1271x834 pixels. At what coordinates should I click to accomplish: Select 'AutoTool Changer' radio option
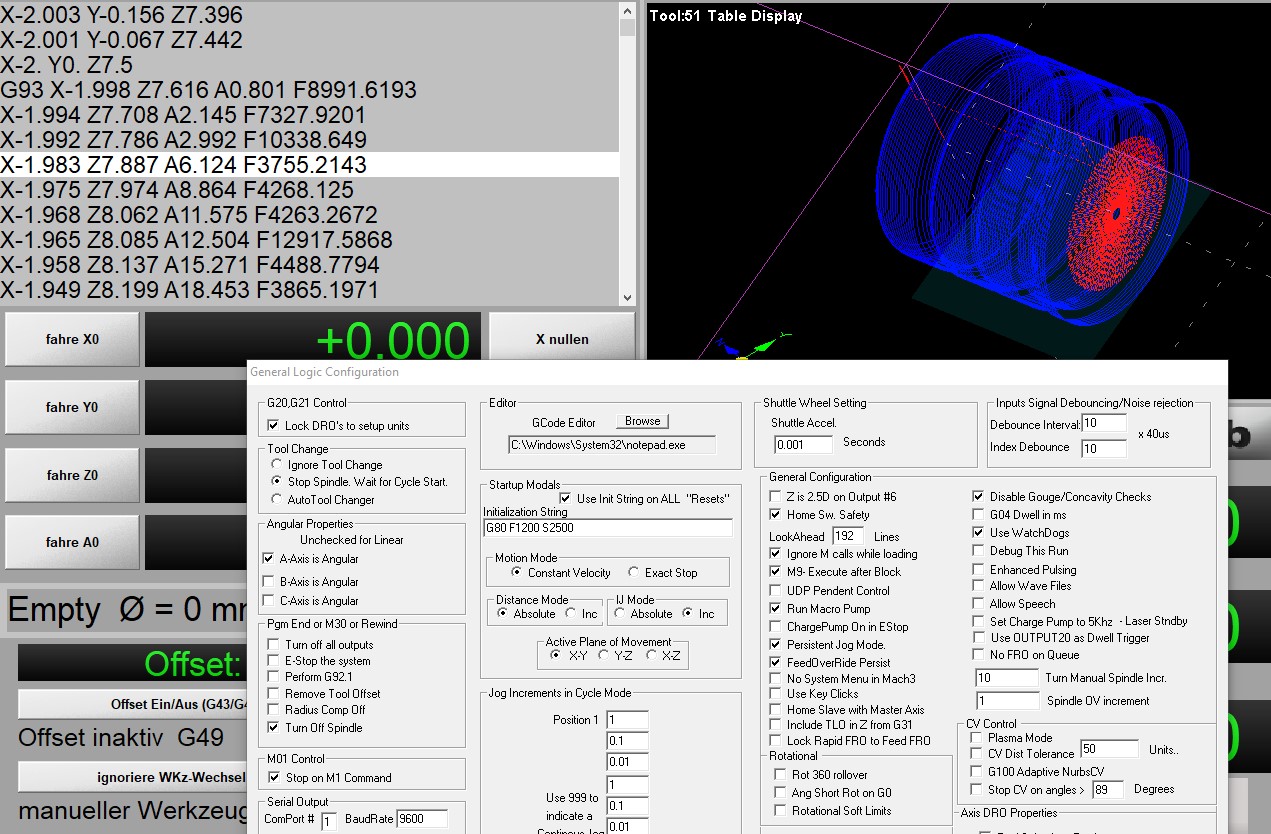(x=277, y=500)
